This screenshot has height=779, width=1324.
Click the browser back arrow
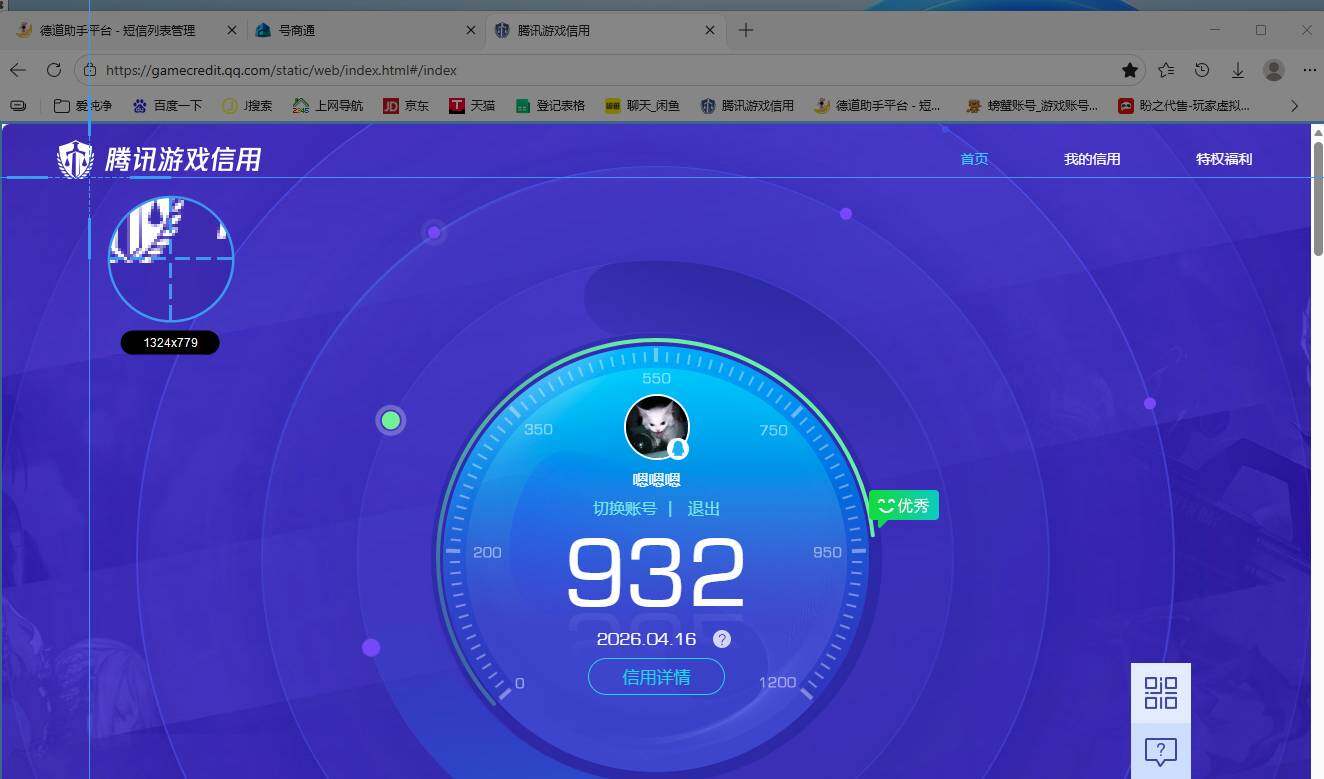(17, 70)
